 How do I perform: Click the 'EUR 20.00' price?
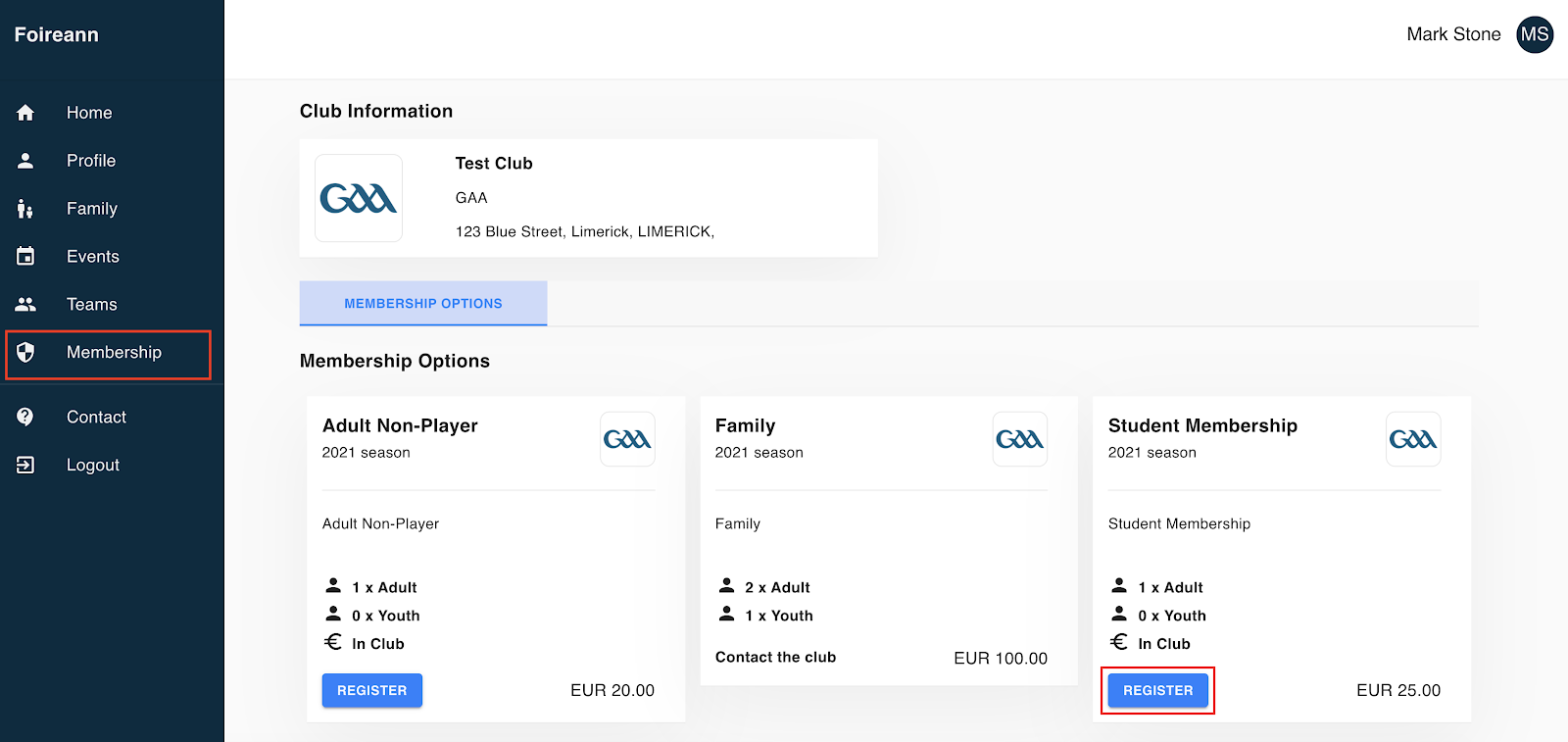click(612, 690)
